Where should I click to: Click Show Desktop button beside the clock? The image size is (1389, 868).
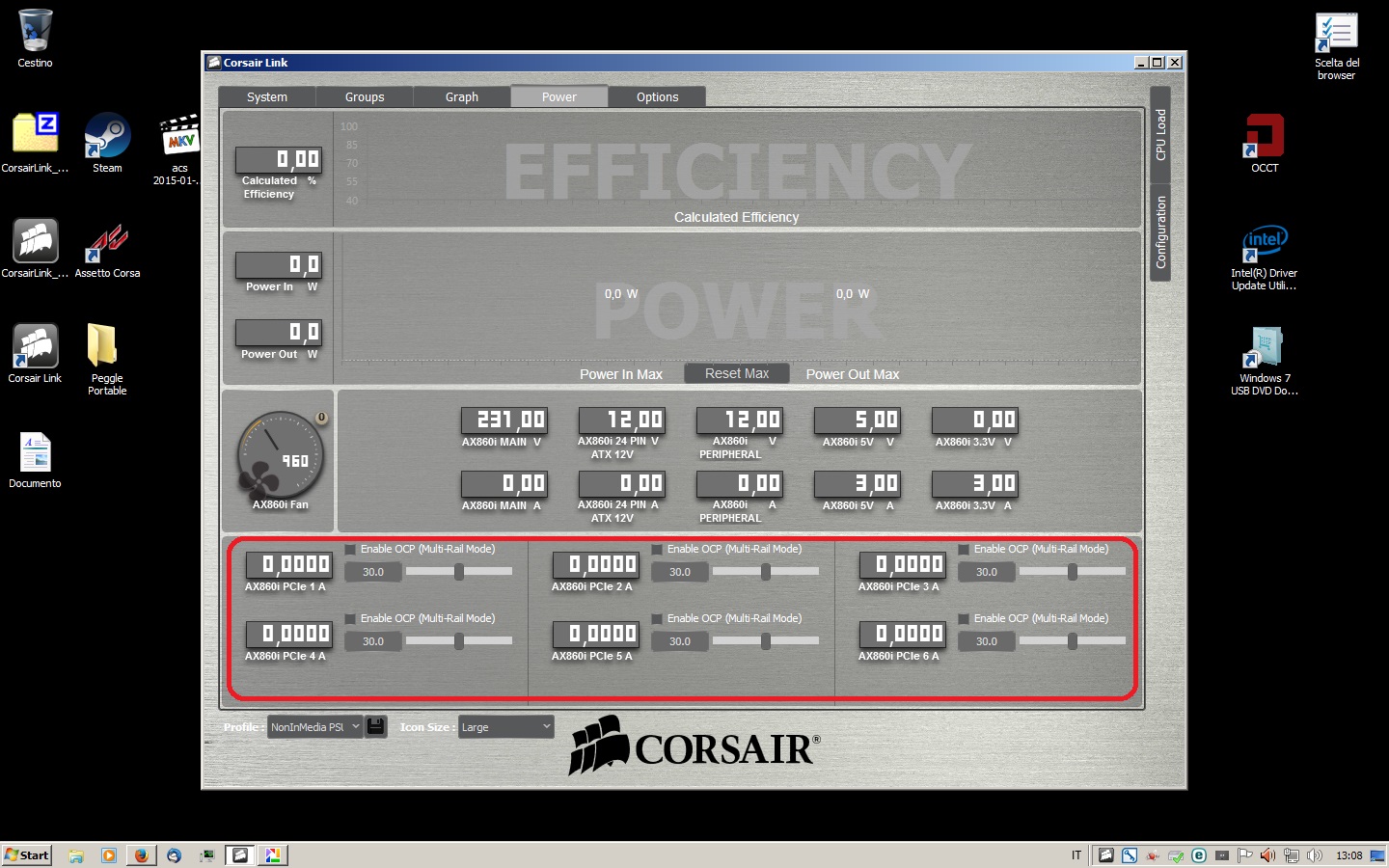1377,855
